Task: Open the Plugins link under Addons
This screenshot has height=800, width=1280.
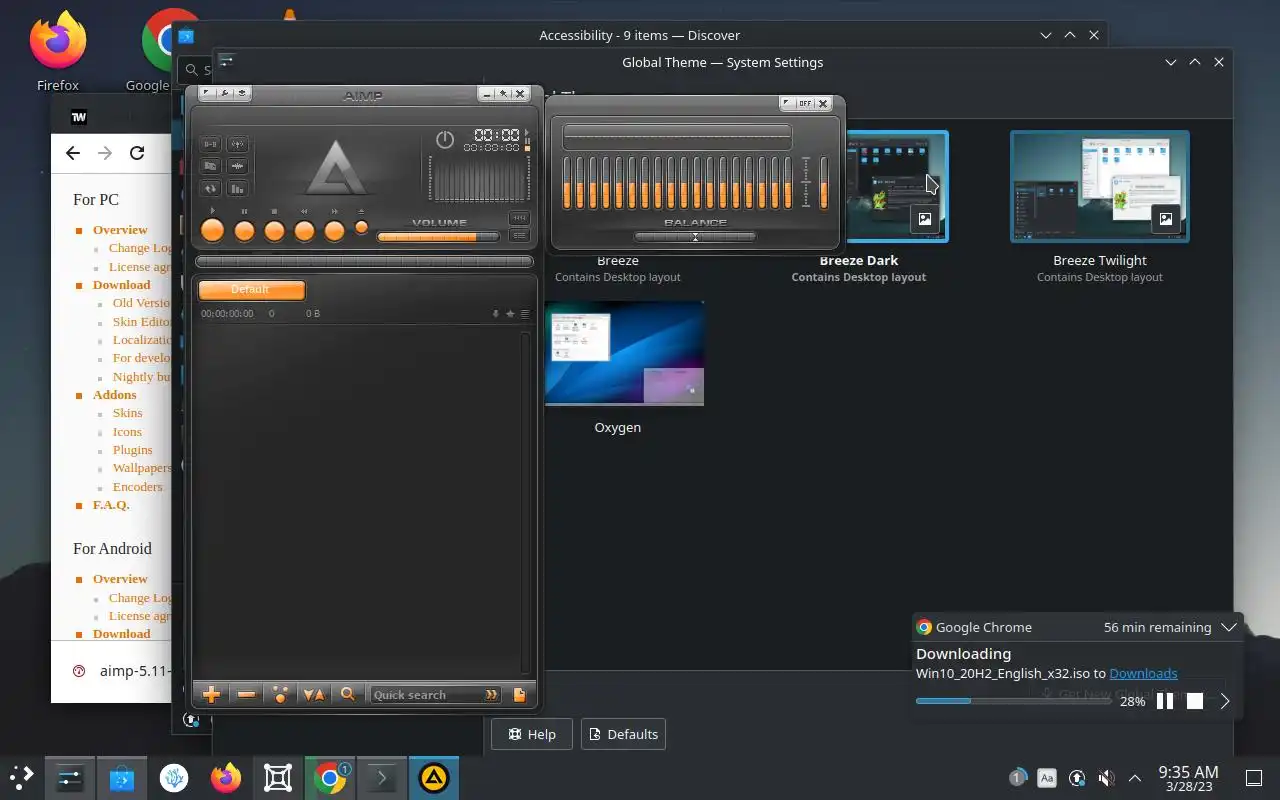Action: pyautogui.click(x=132, y=450)
